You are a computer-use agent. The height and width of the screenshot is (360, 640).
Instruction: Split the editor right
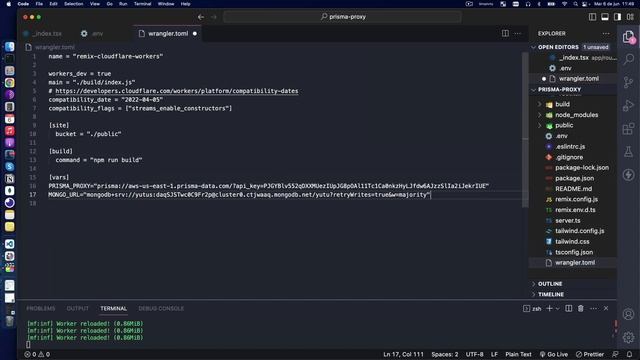(505, 33)
